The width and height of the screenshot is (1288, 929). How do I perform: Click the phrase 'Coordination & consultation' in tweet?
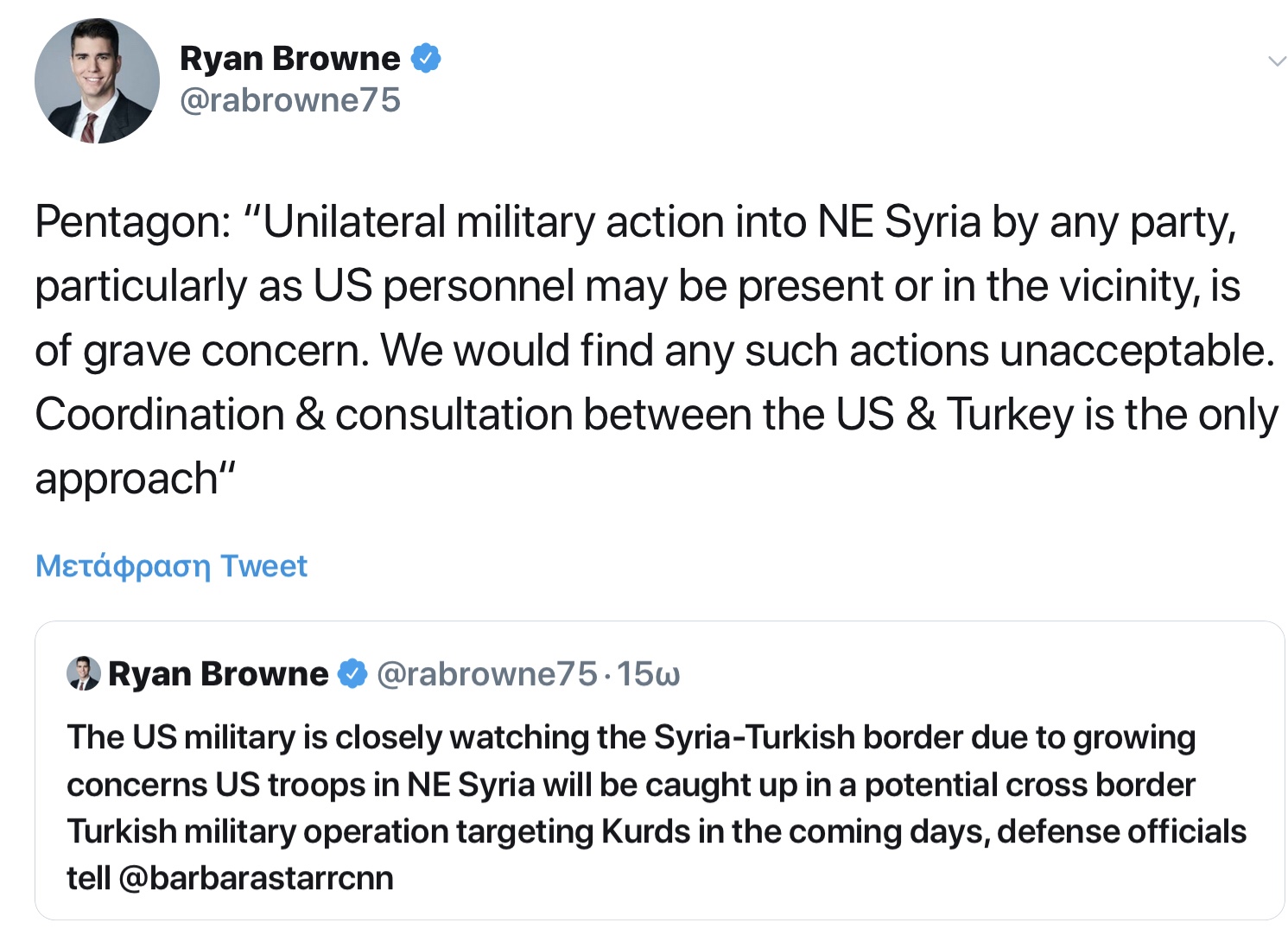click(304, 415)
